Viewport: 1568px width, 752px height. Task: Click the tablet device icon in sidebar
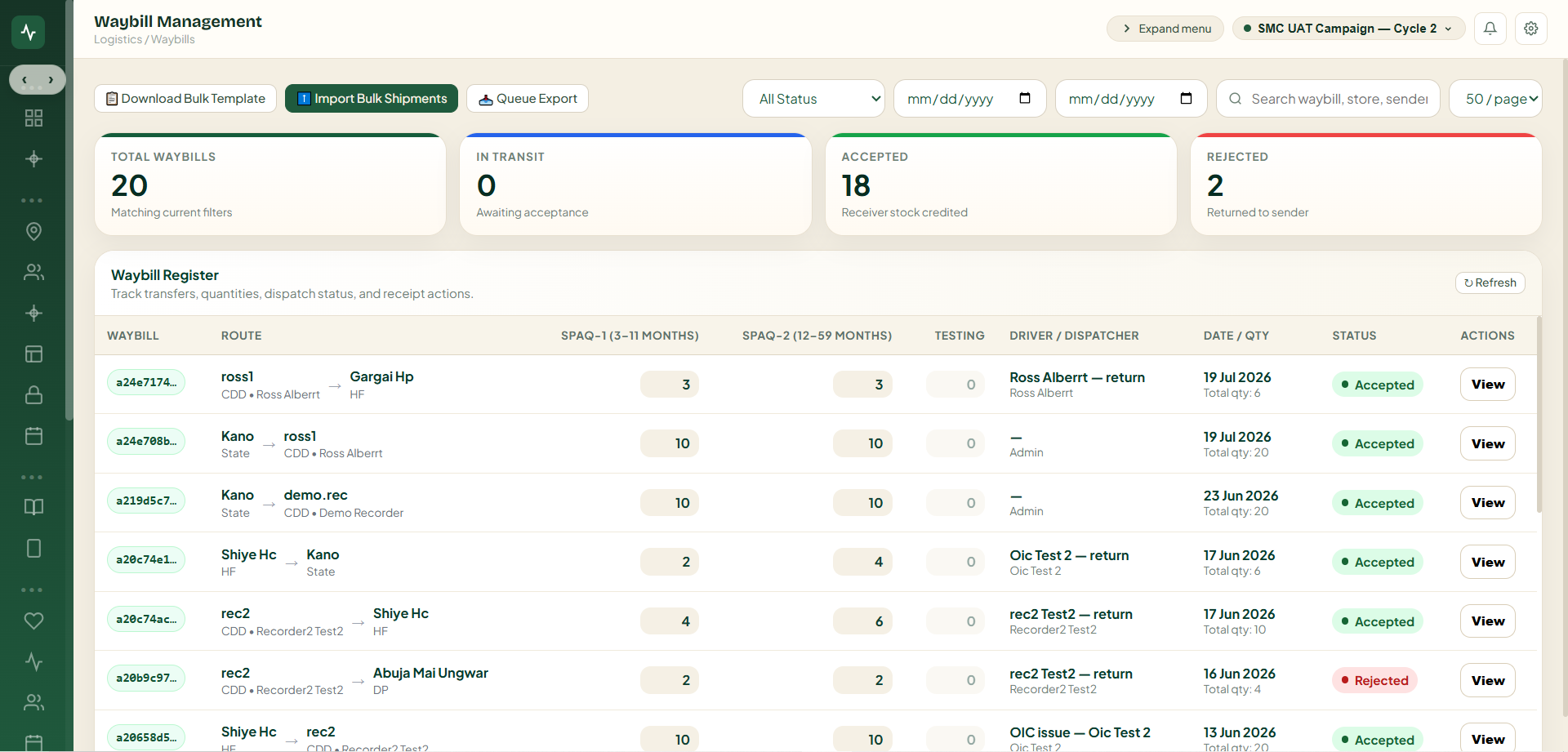click(33, 548)
